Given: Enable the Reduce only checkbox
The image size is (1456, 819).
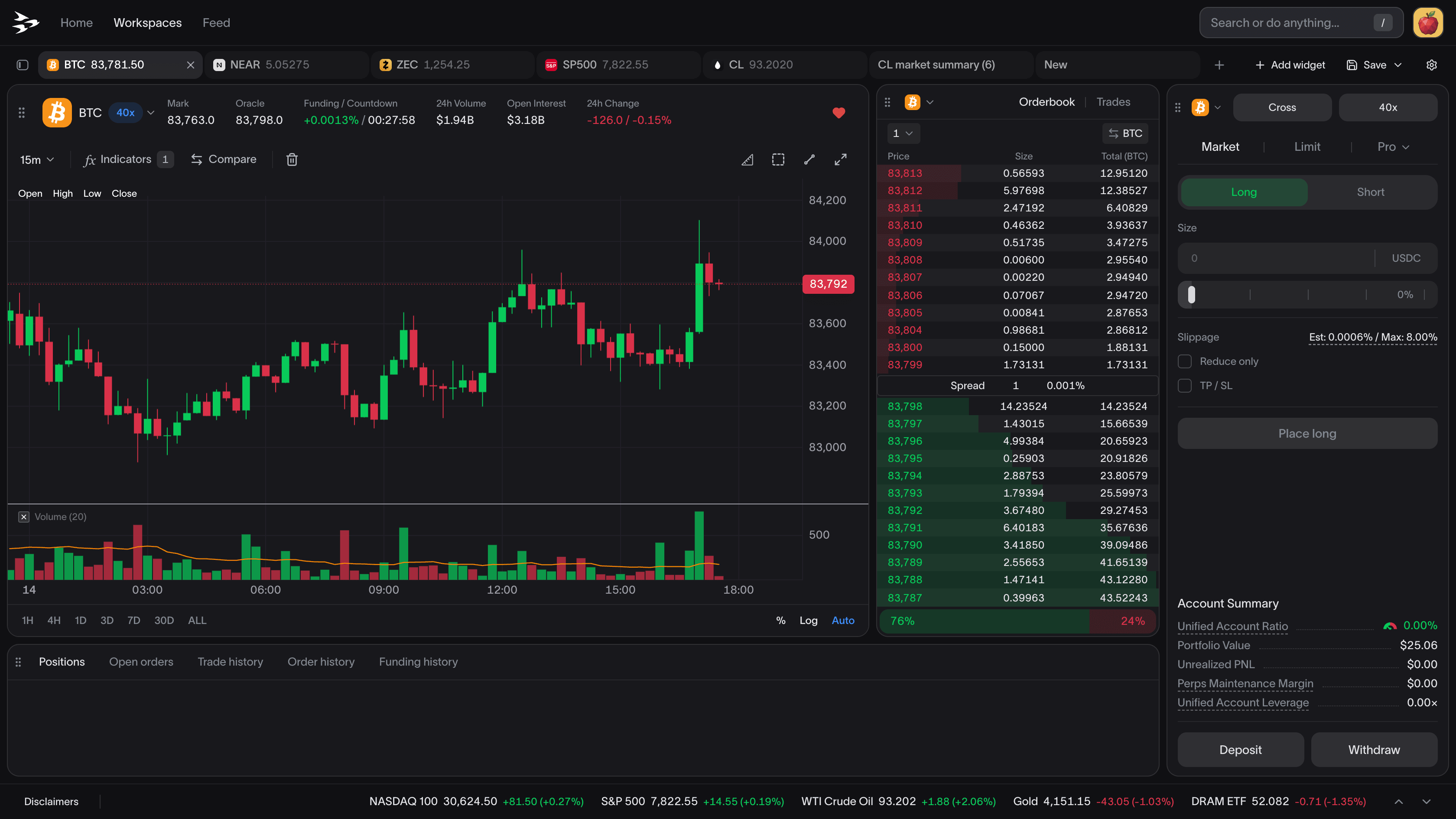Looking at the screenshot, I should 1185,361.
